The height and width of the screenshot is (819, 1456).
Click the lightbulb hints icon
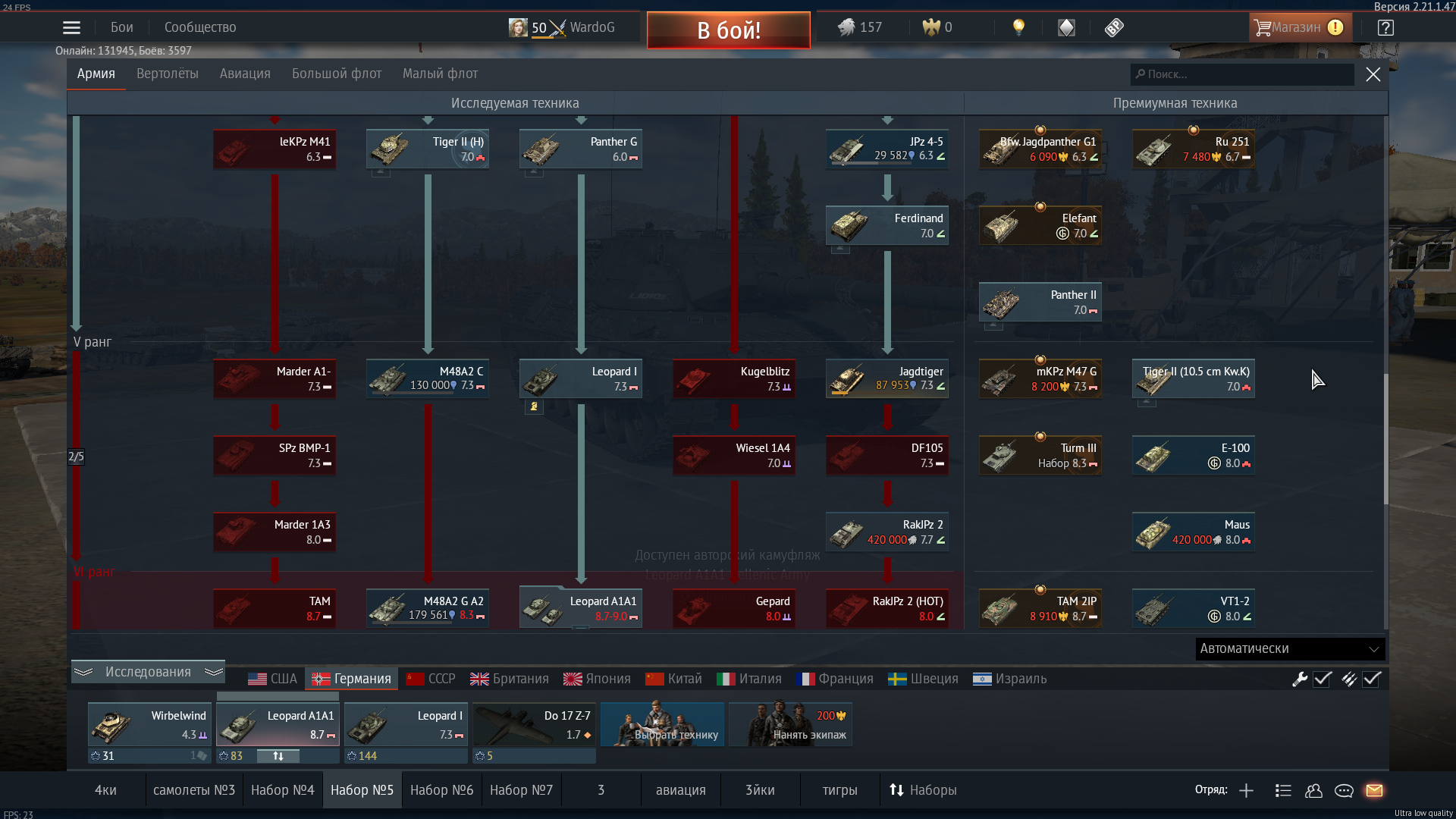pyautogui.click(x=1018, y=27)
